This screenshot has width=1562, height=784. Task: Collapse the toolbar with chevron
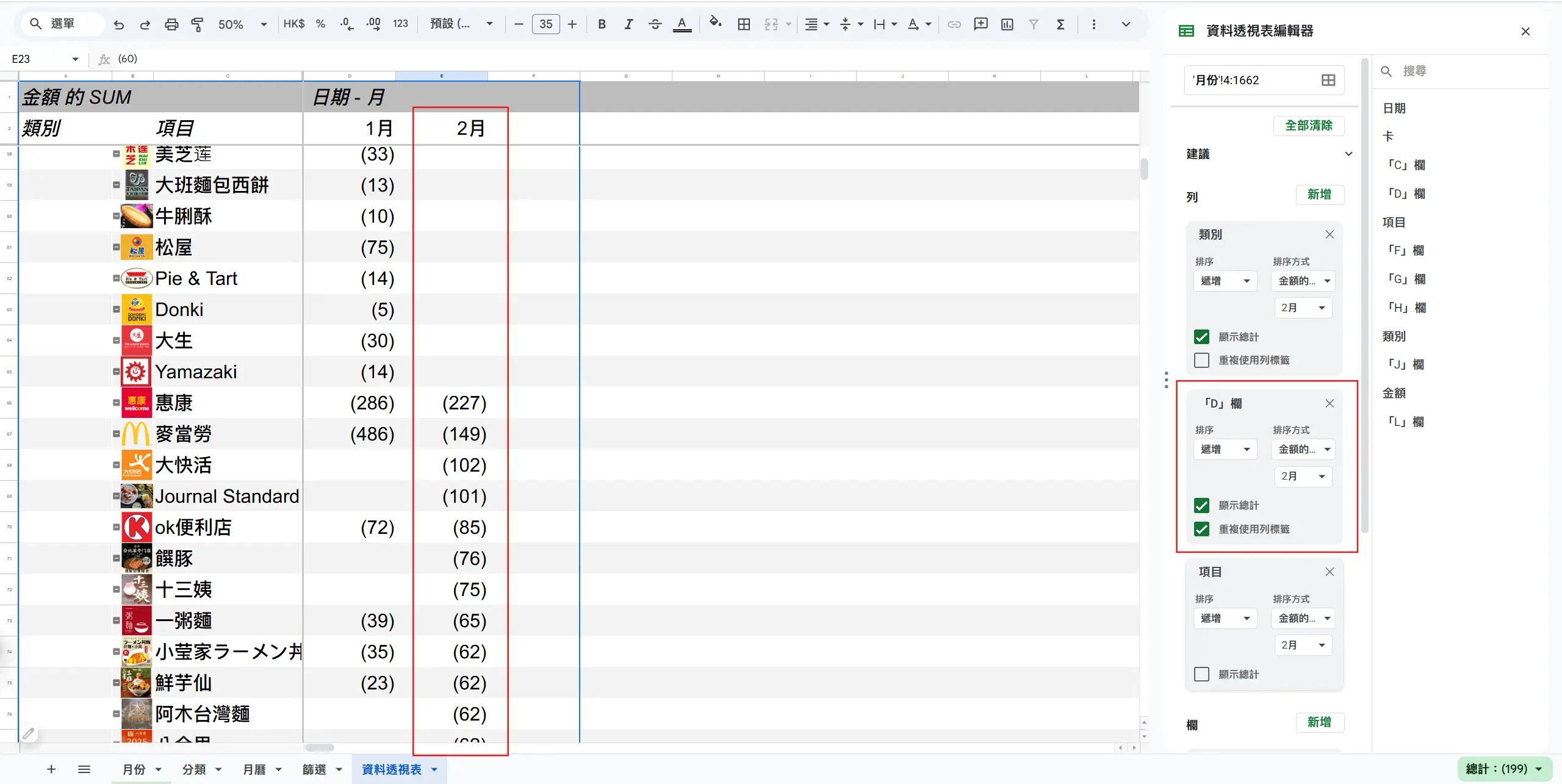(x=1126, y=24)
